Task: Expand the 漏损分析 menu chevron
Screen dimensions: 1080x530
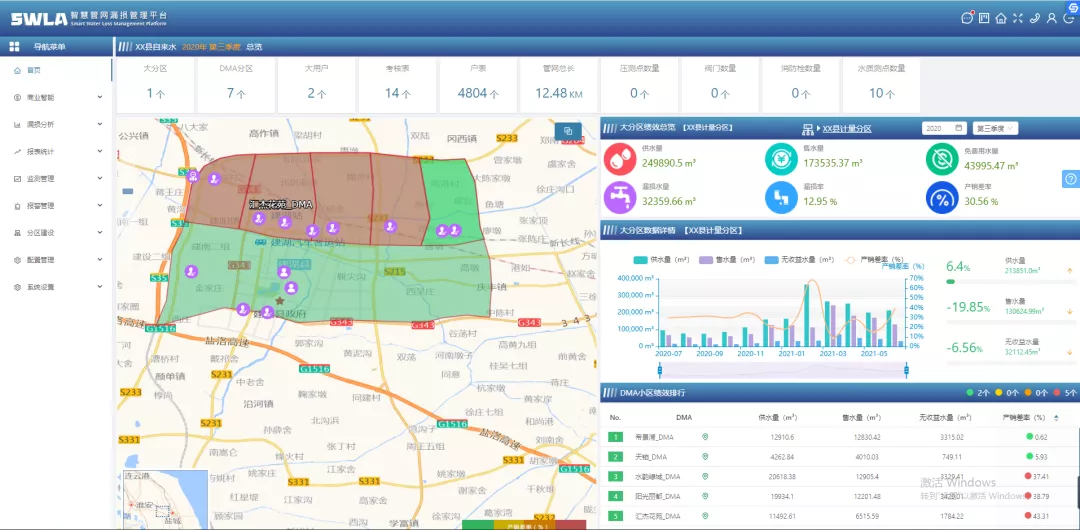Action: [x=100, y=124]
